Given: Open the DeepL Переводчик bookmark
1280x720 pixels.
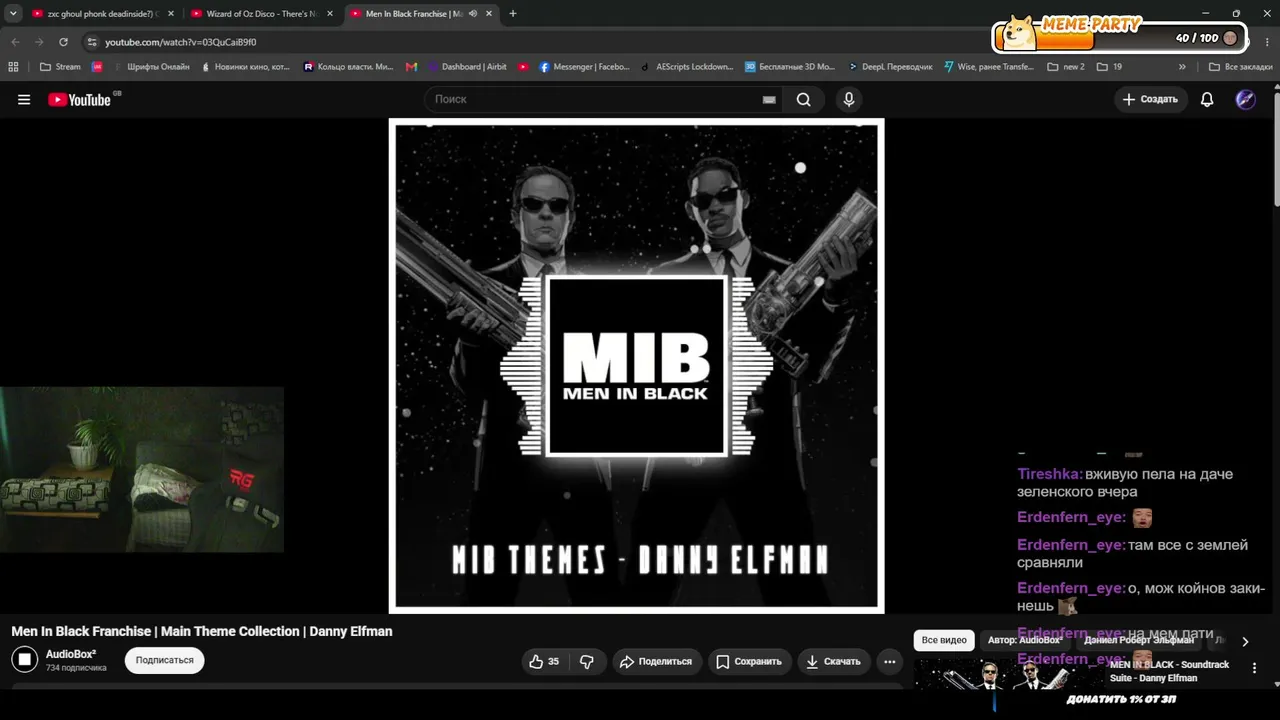Looking at the screenshot, I should pyautogui.click(x=891, y=67).
